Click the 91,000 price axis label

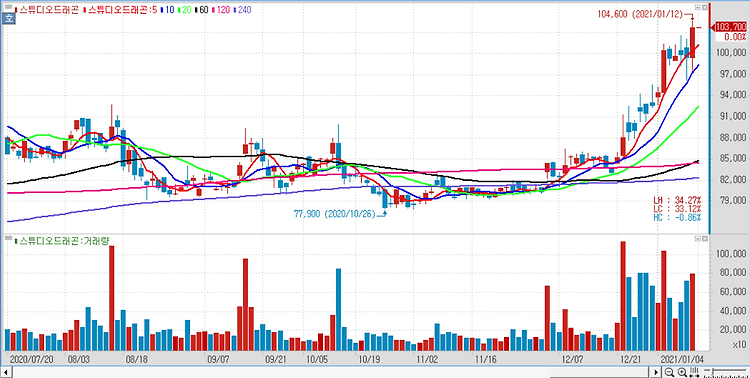pos(734,116)
